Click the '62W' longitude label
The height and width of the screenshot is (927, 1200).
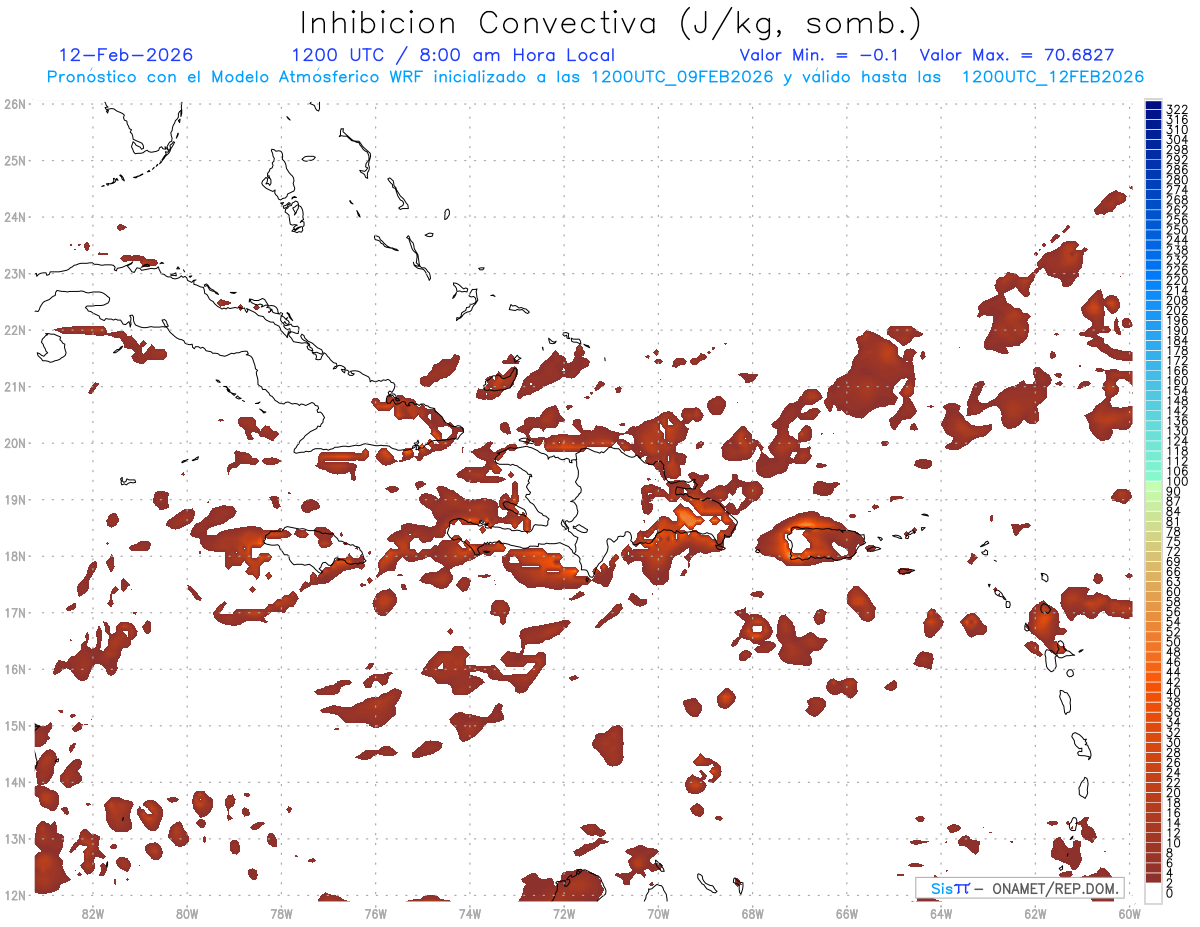click(1035, 913)
